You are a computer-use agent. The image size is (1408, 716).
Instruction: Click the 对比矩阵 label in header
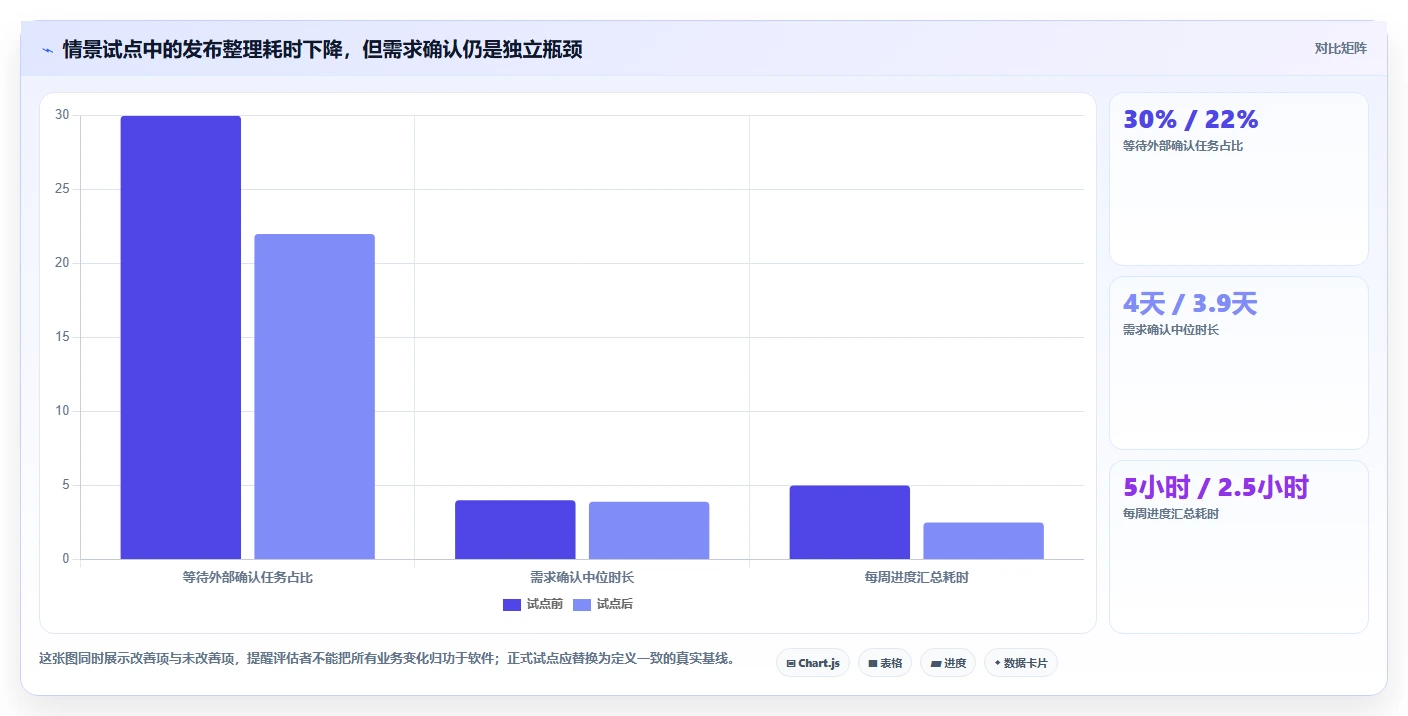(x=1340, y=48)
